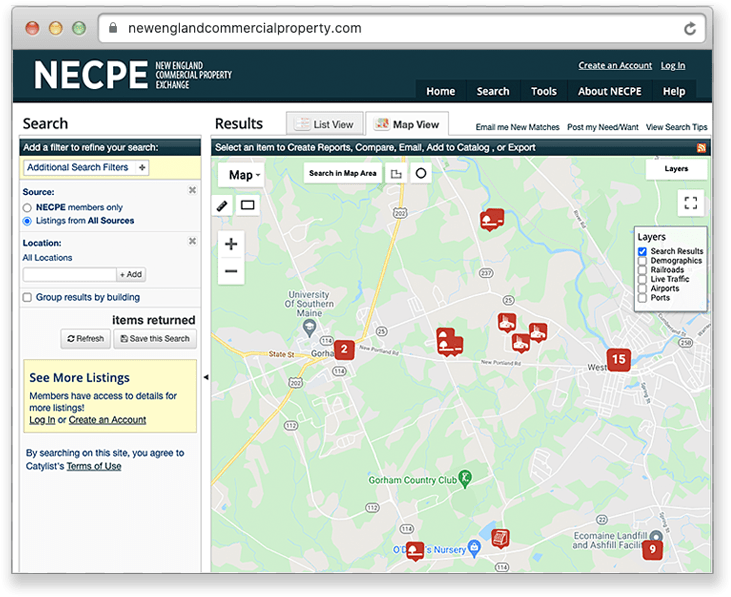Image resolution: width=731 pixels, height=597 pixels.
Task: Click Post my Need/Want link
Action: 602,127
